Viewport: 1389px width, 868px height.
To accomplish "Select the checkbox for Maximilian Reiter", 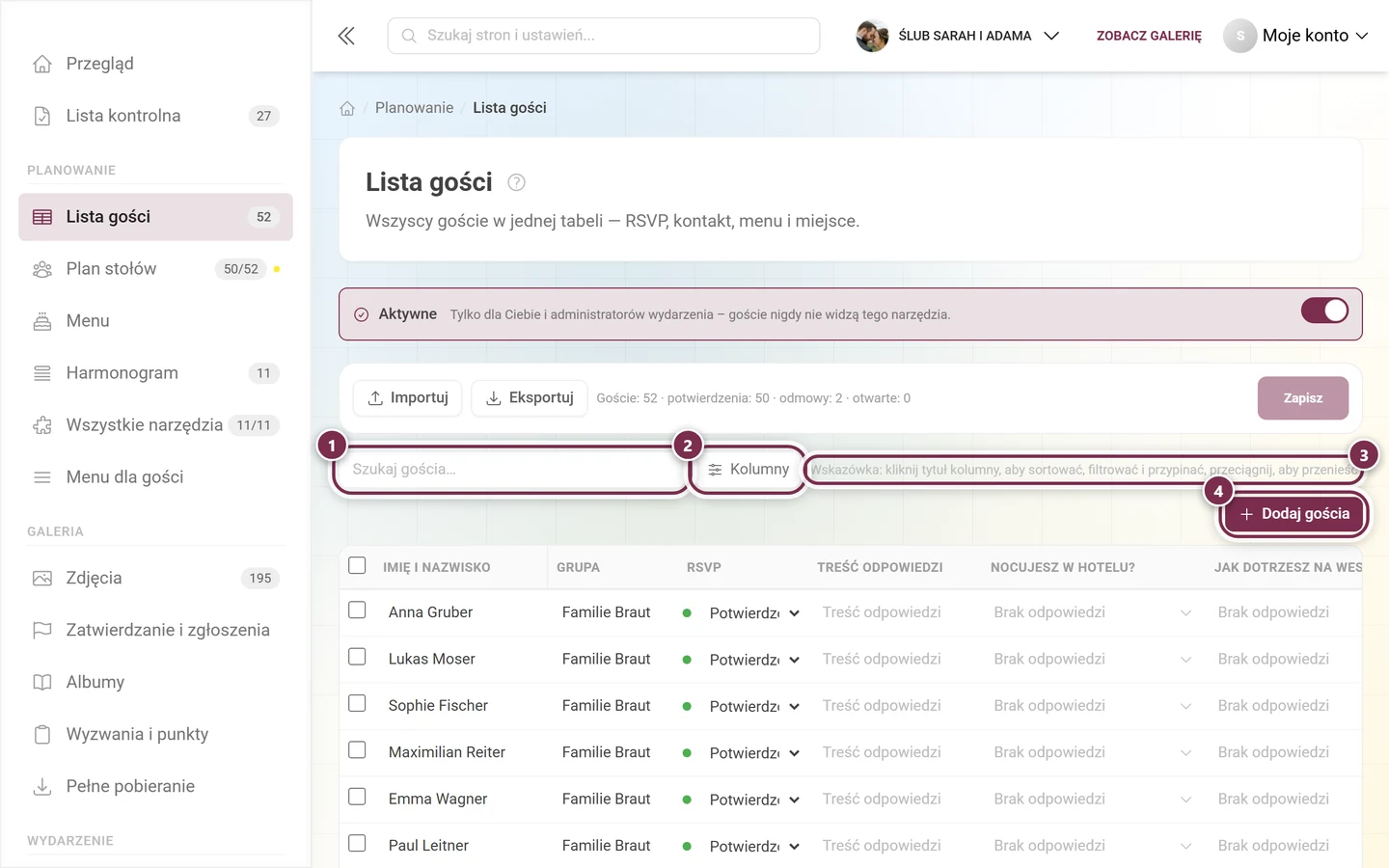I will tap(357, 750).
